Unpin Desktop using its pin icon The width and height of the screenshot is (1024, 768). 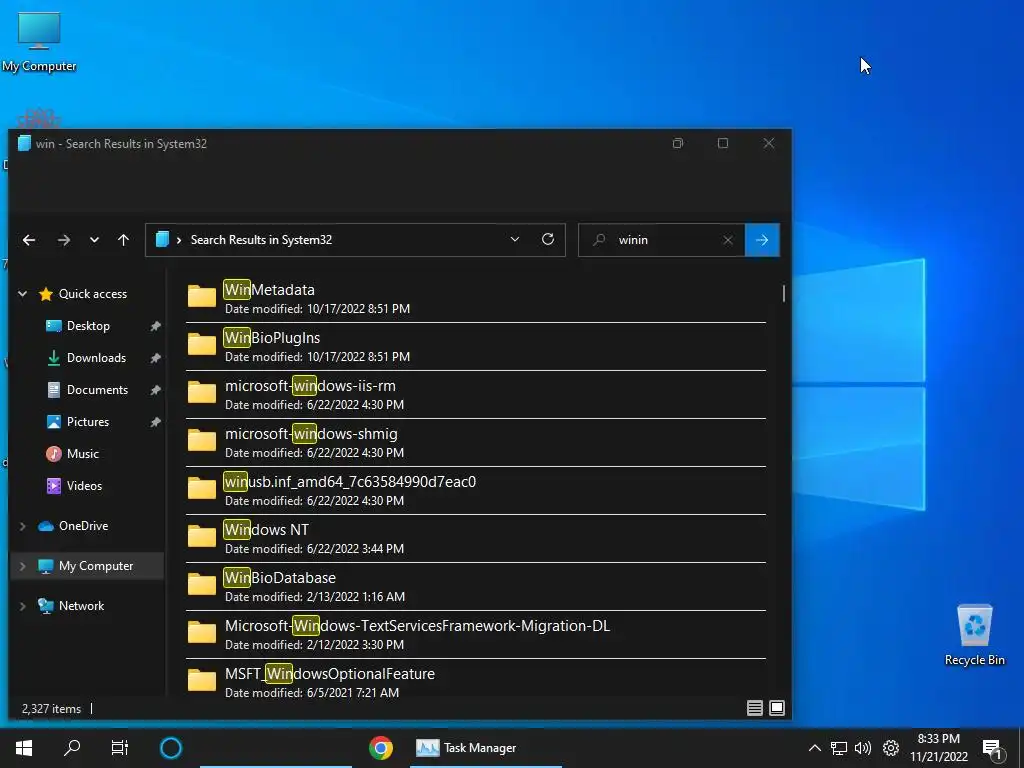(x=155, y=326)
